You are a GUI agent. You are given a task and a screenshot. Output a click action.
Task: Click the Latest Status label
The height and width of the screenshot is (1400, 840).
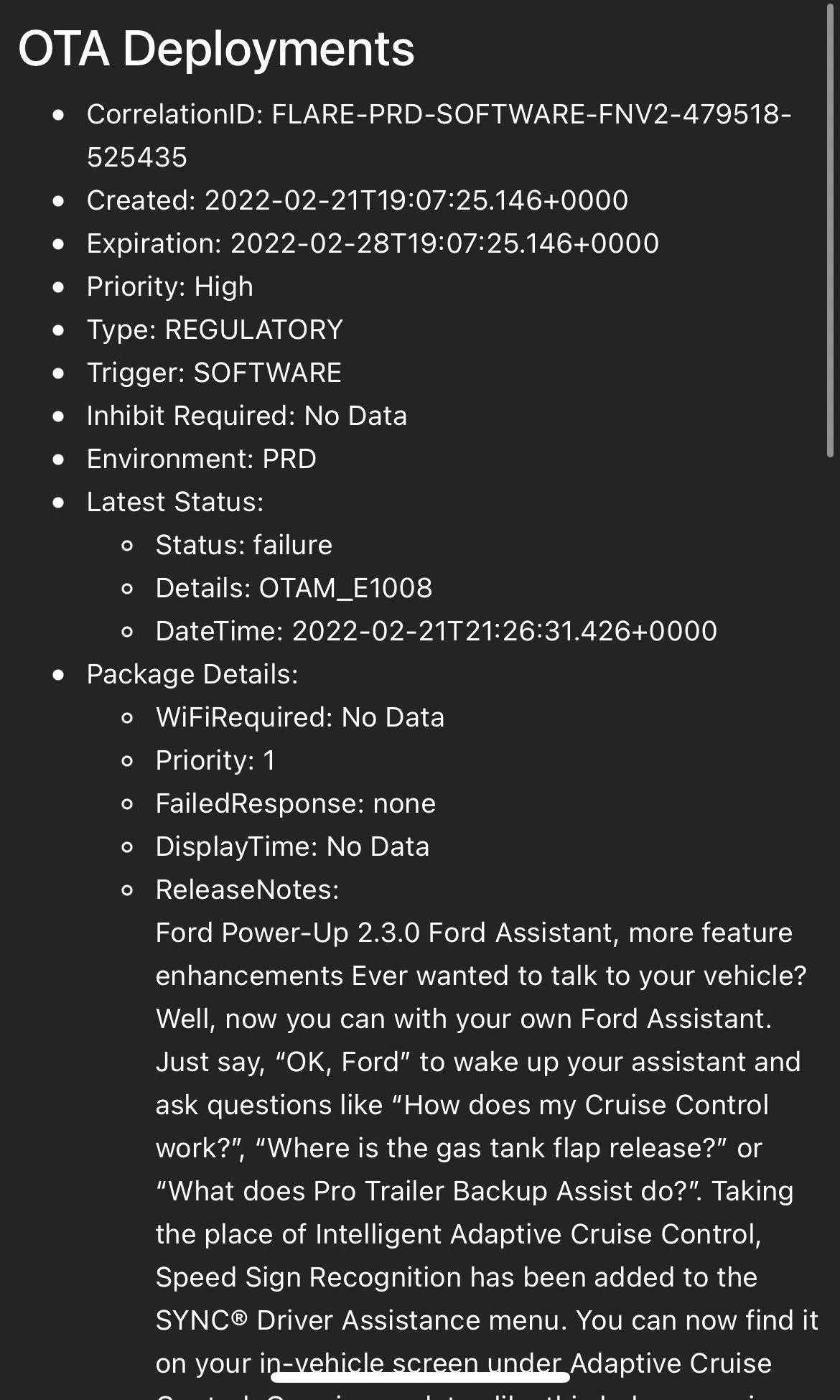174,503
